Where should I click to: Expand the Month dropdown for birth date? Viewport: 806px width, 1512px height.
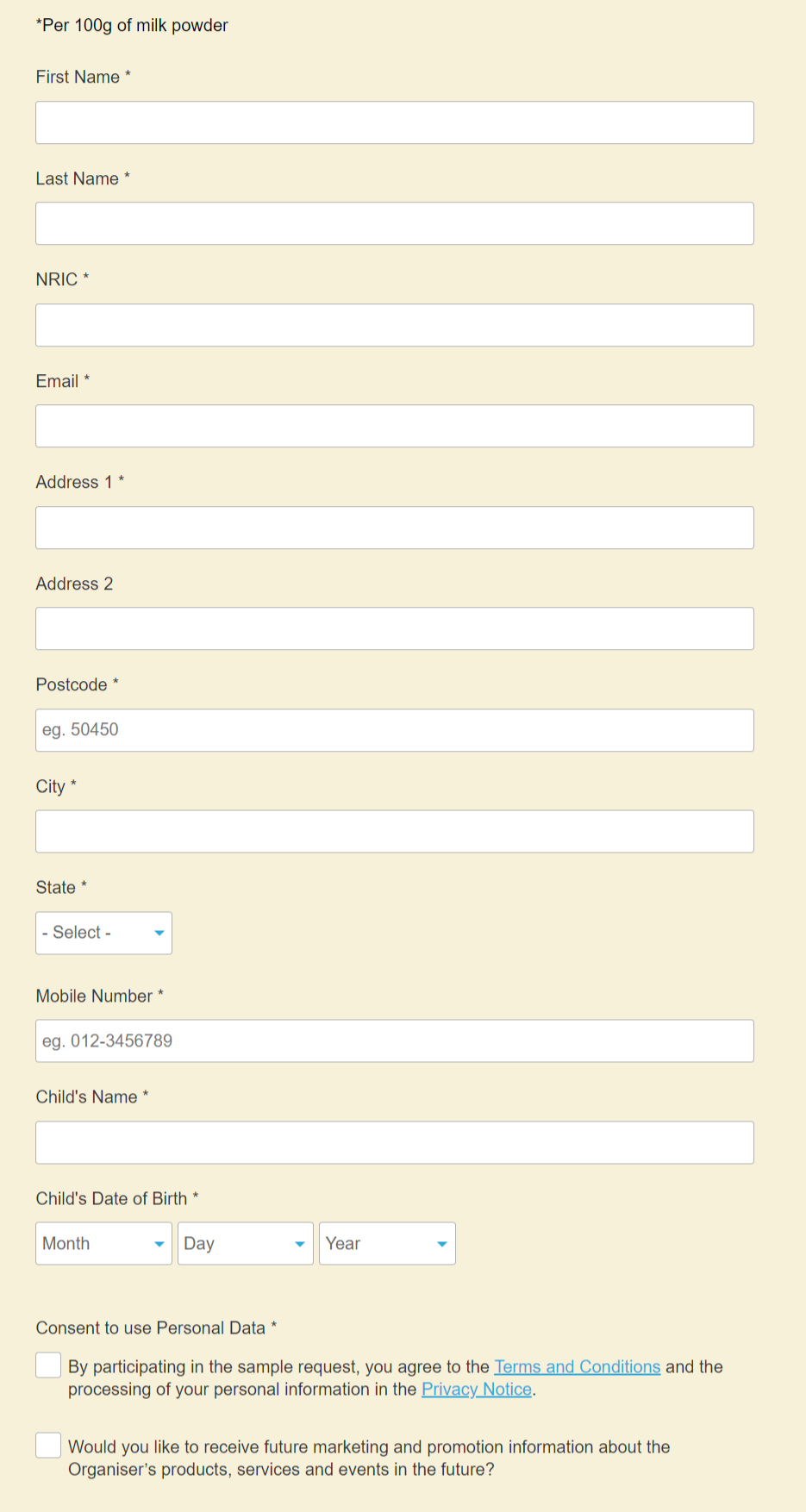tap(103, 1243)
